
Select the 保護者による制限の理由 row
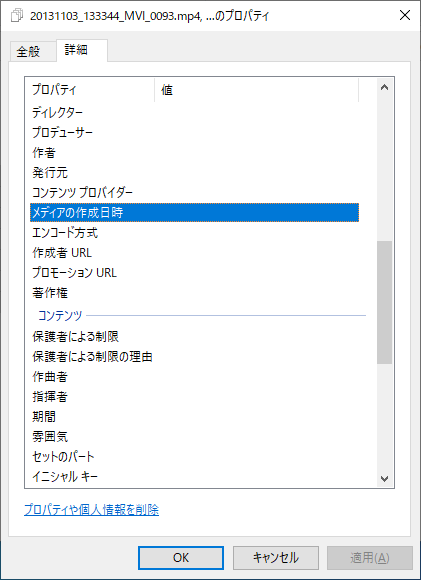click(x=194, y=357)
